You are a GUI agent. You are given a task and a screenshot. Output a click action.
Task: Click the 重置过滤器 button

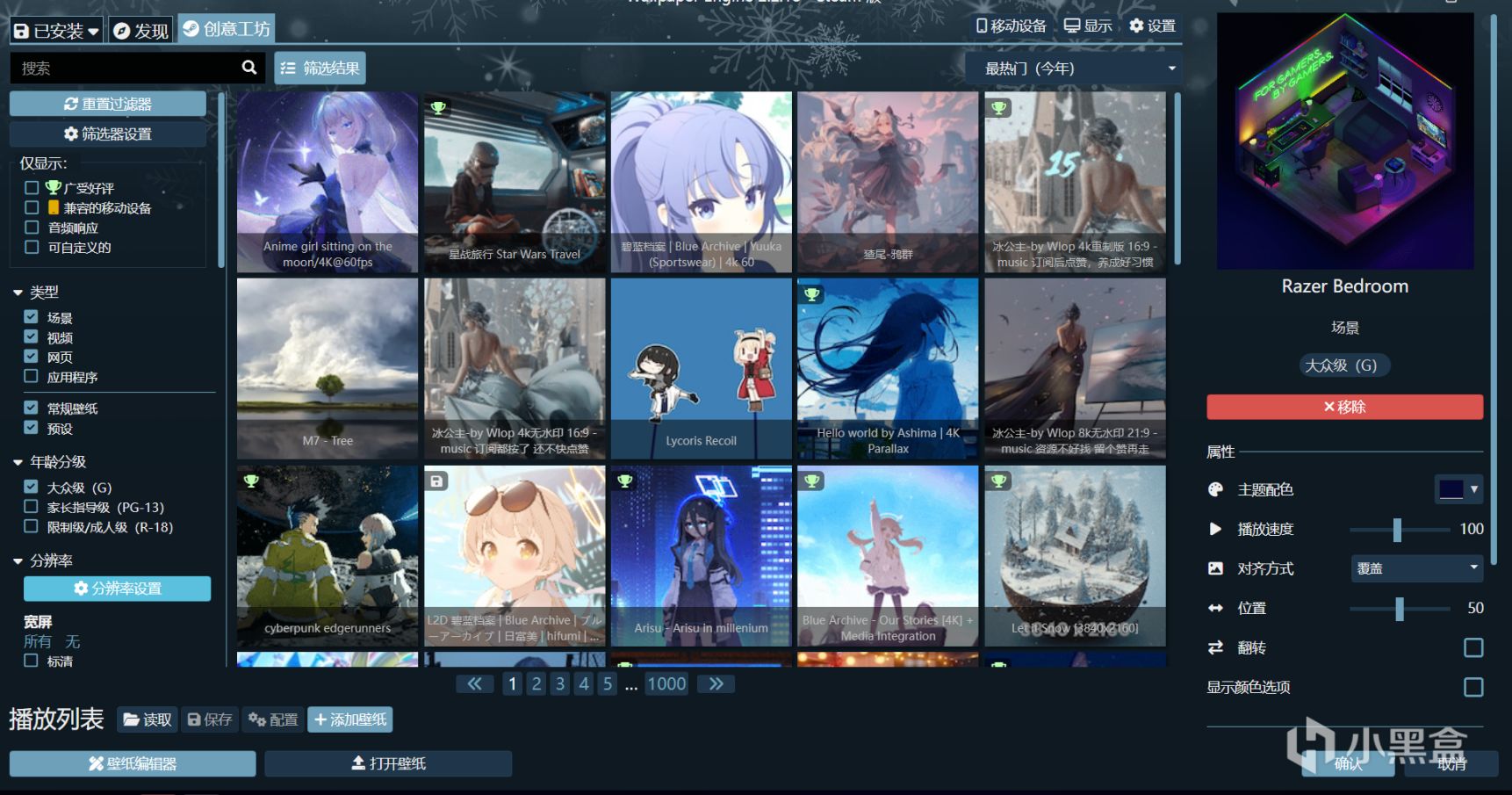click(108, 104)
